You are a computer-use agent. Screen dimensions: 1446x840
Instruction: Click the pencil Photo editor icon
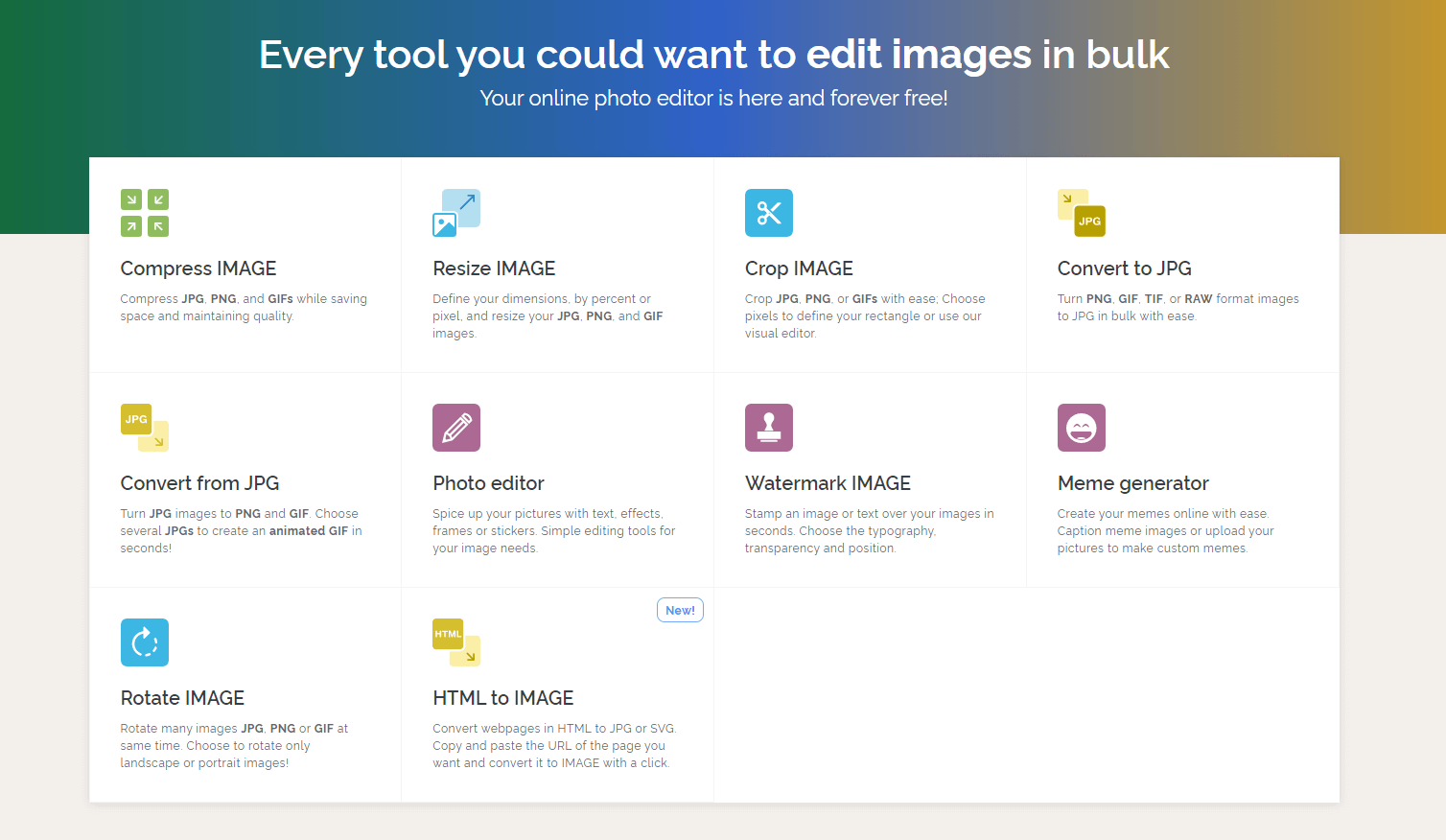coord(456,428)
